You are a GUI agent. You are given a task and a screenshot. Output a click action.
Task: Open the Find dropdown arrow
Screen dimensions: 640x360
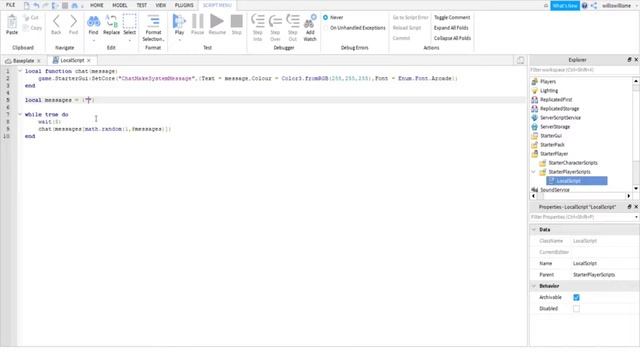(93, 40)
